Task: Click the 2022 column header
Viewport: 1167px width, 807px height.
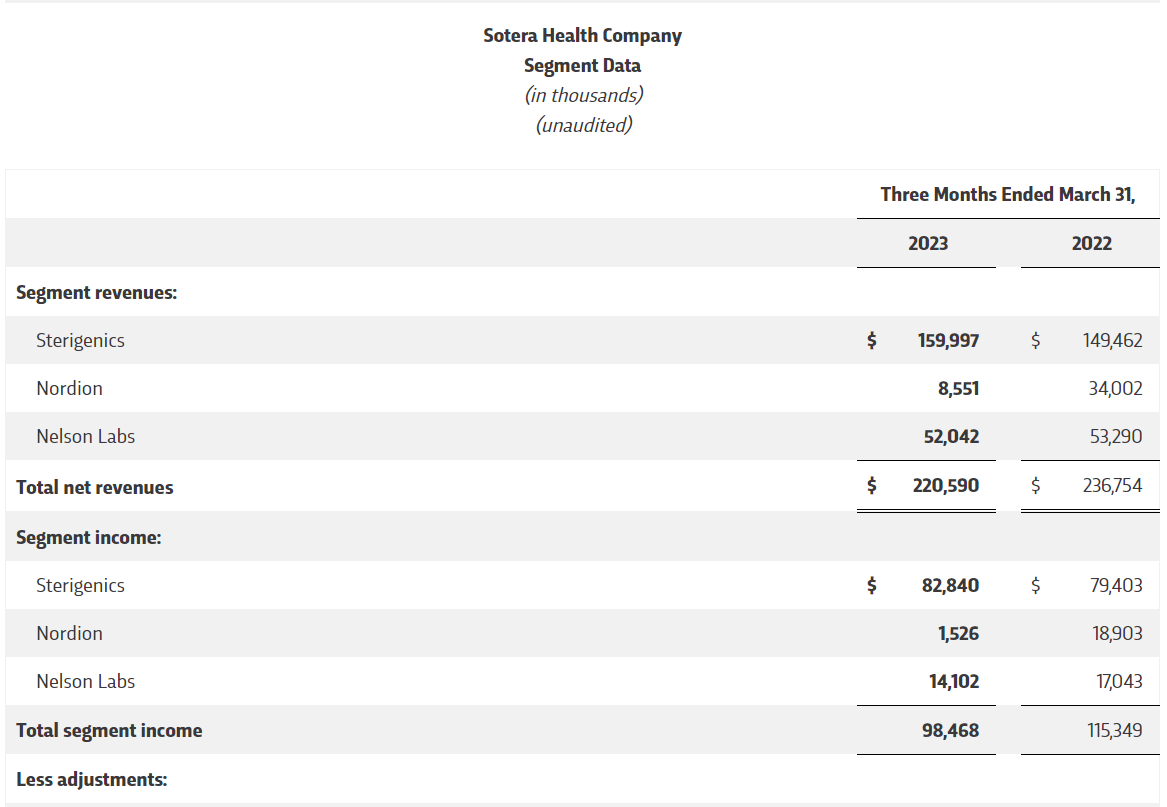Action: (1091, 243)
